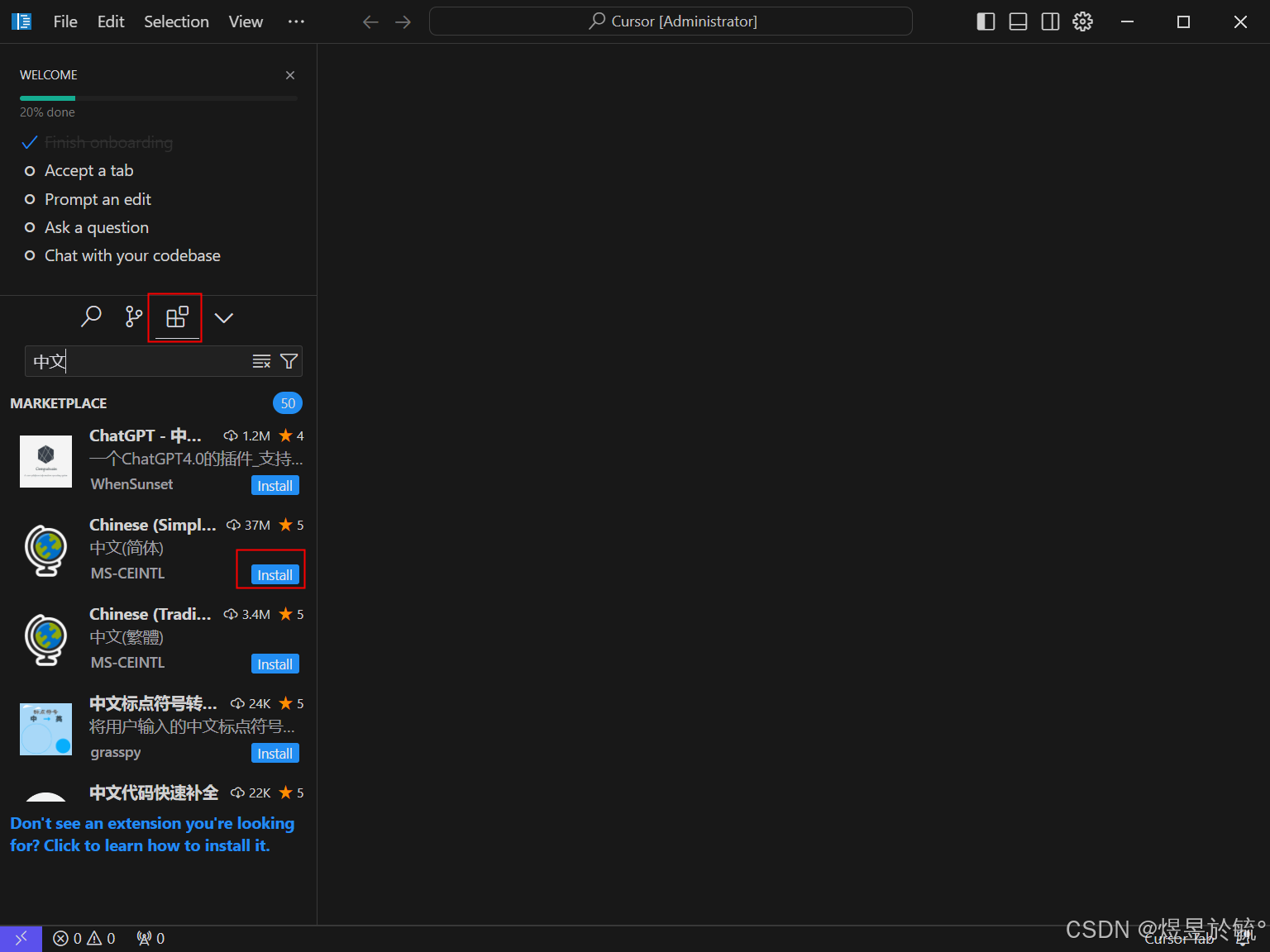Maximize the Cursor window

click(x=1183, y=21)
